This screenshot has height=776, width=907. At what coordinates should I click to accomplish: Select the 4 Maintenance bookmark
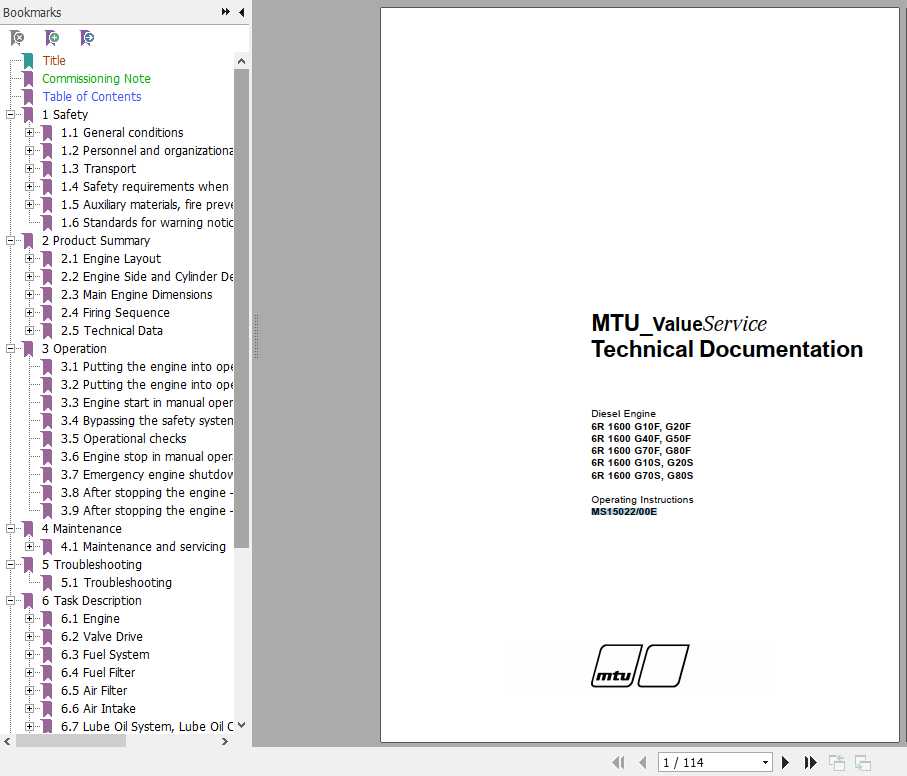click(x=81, y=529)
